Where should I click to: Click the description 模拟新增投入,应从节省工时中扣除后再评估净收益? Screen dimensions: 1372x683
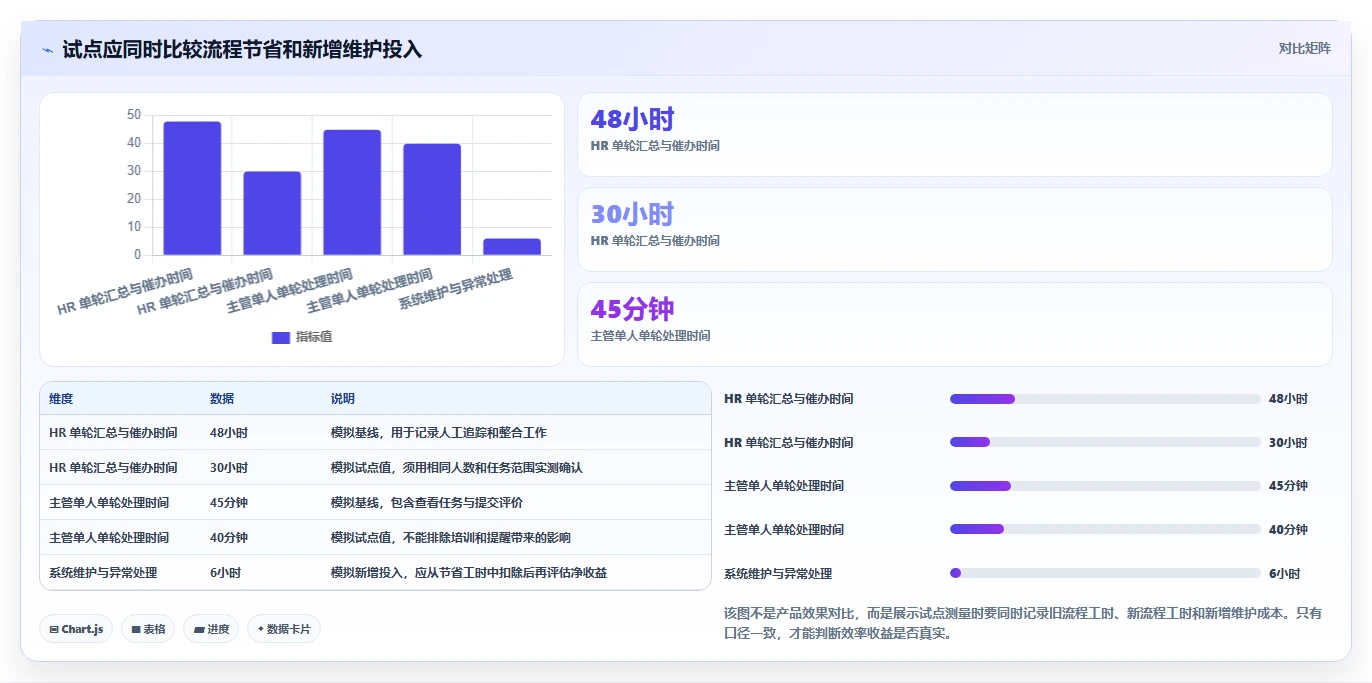coord(469,573)
